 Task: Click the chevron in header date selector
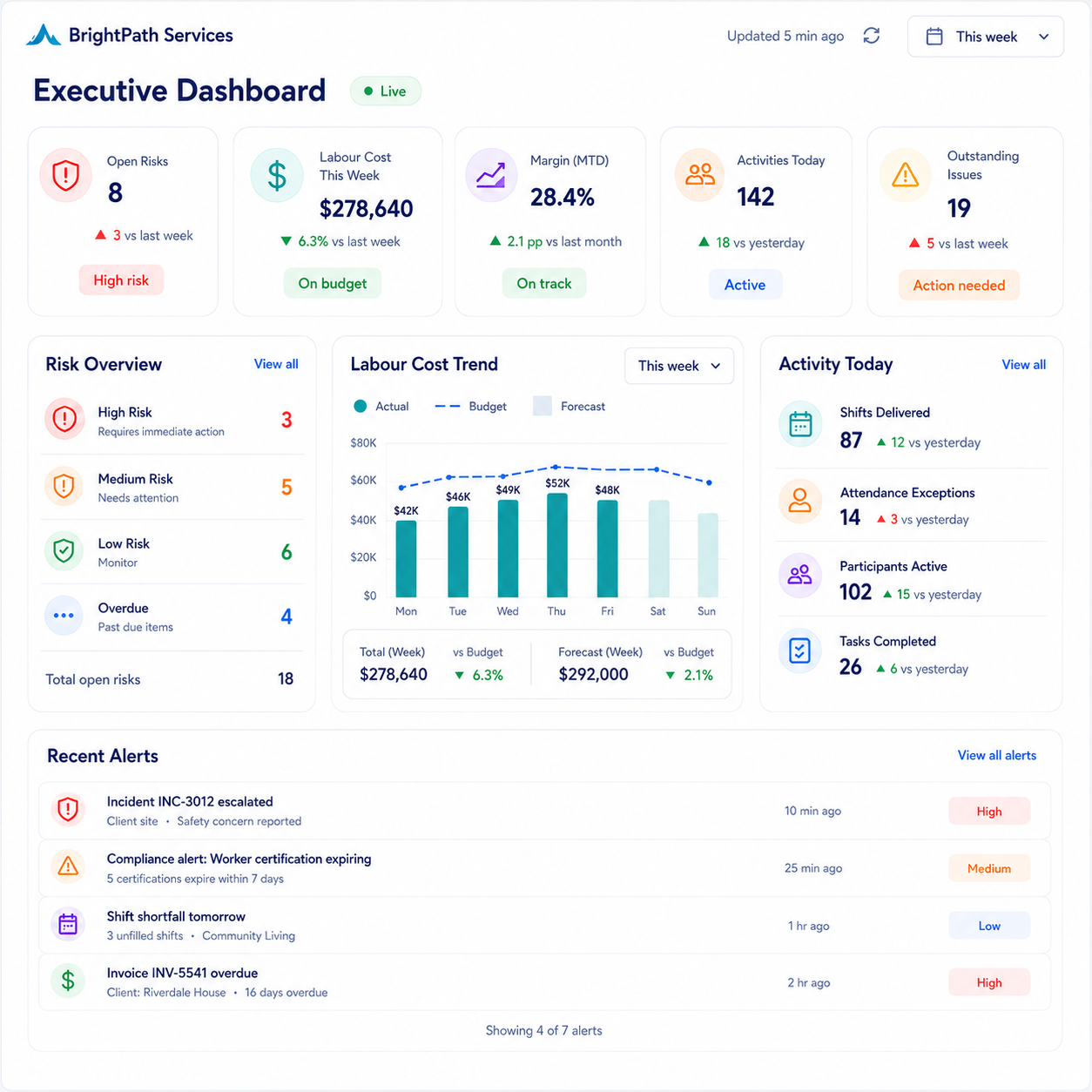[1044, 37]
